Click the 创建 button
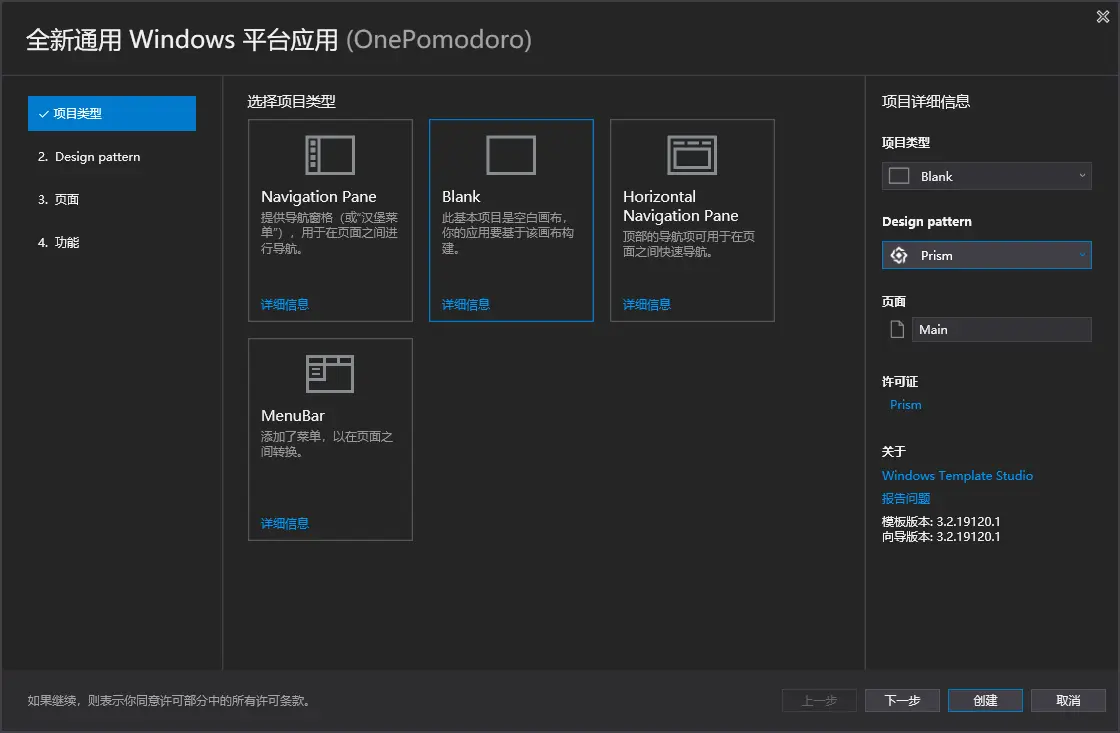Viewport: 1120px width, 733px height. click(985, 700)
